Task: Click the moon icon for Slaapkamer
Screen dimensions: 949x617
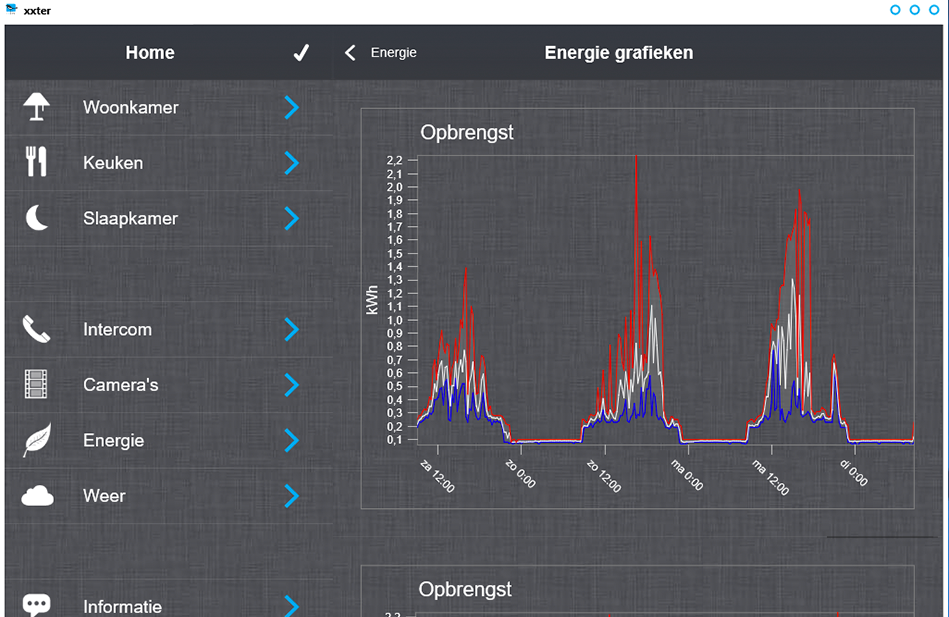Action: 37,218
